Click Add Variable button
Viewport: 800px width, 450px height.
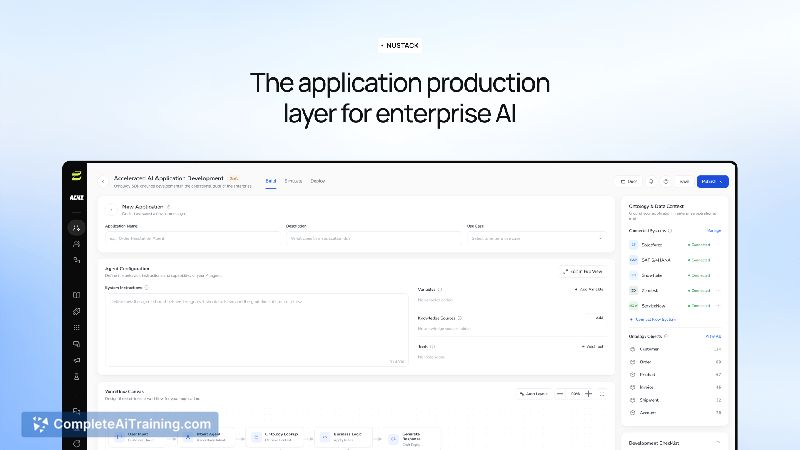click(589, 289)
